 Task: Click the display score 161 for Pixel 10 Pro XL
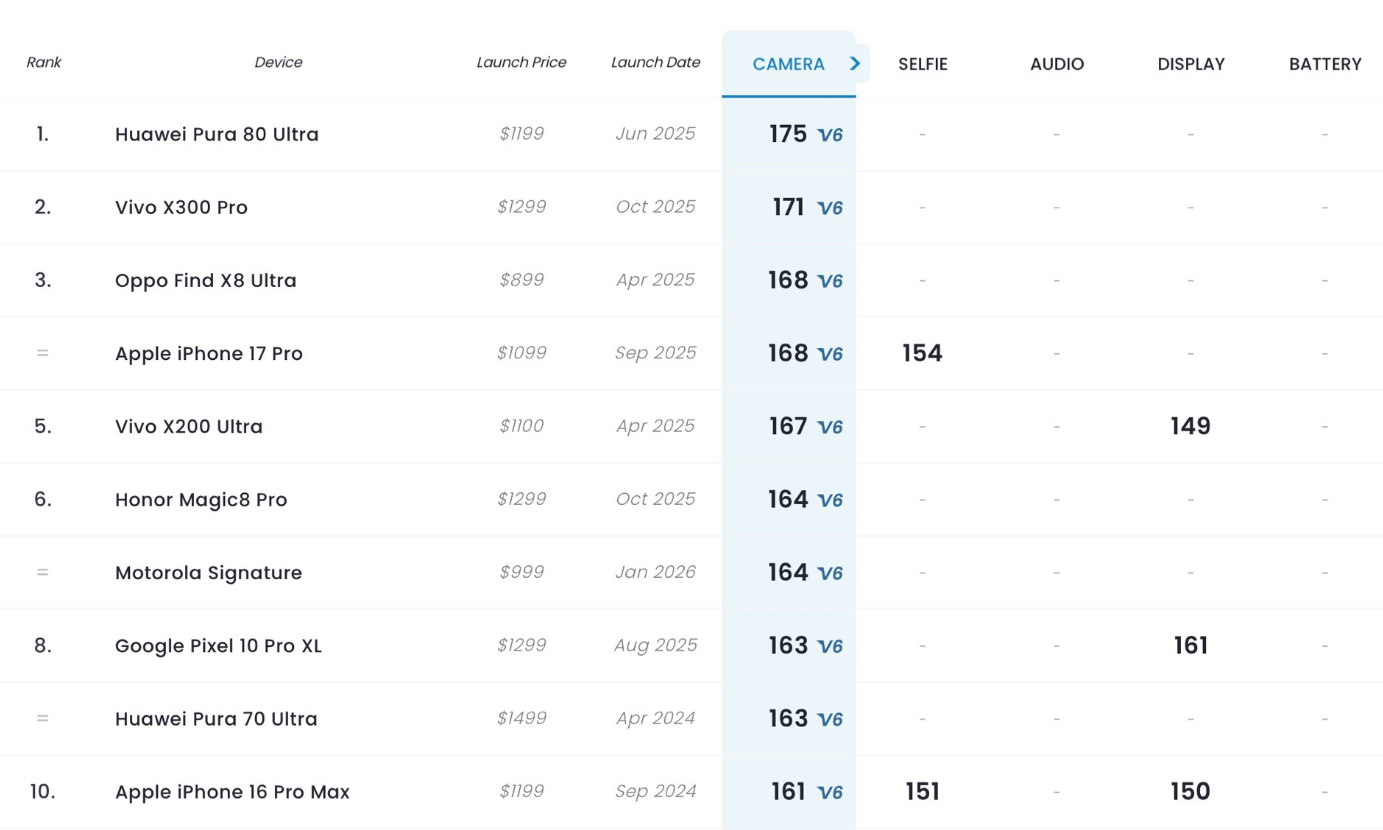click(1190, 645)
